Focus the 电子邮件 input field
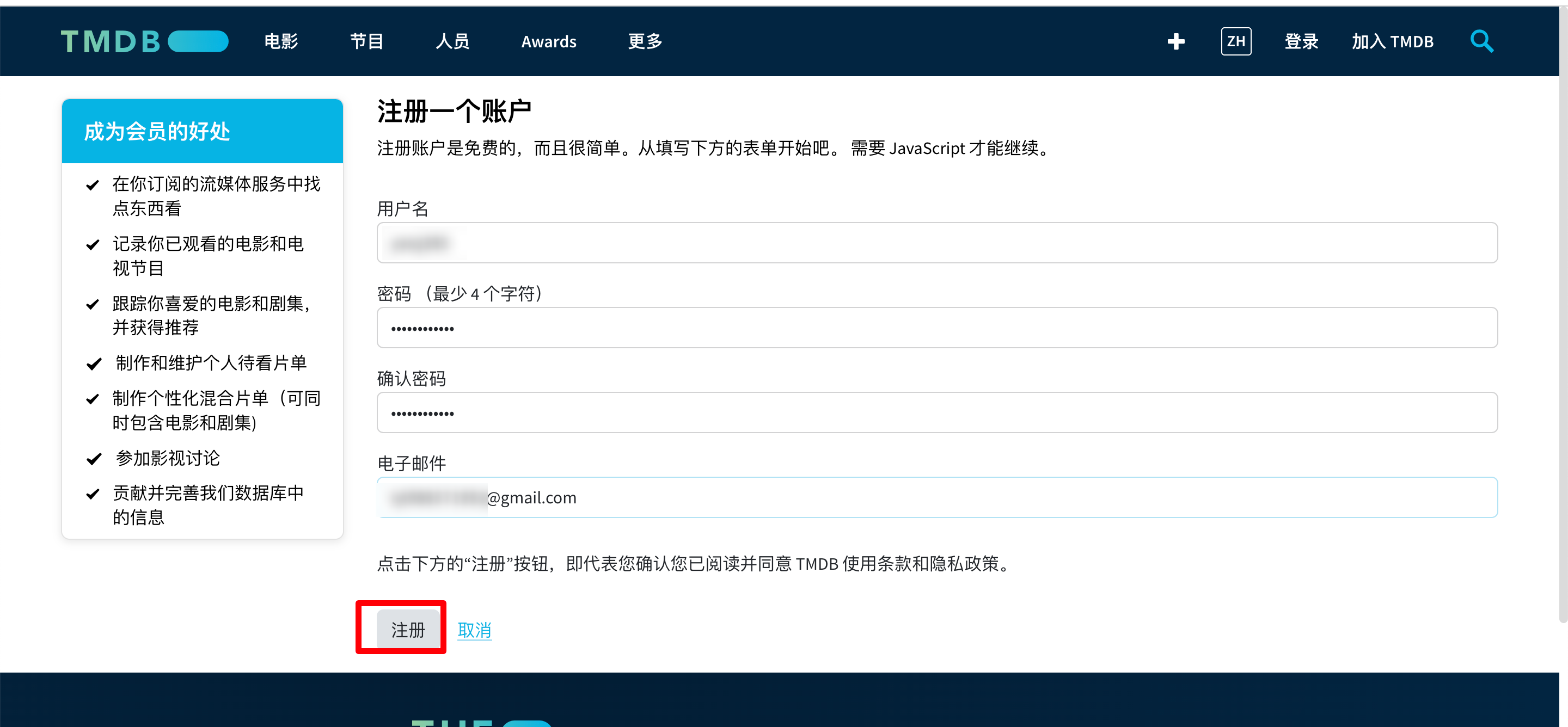Screen dimensions: 1568x727 (x=936, y=498)
